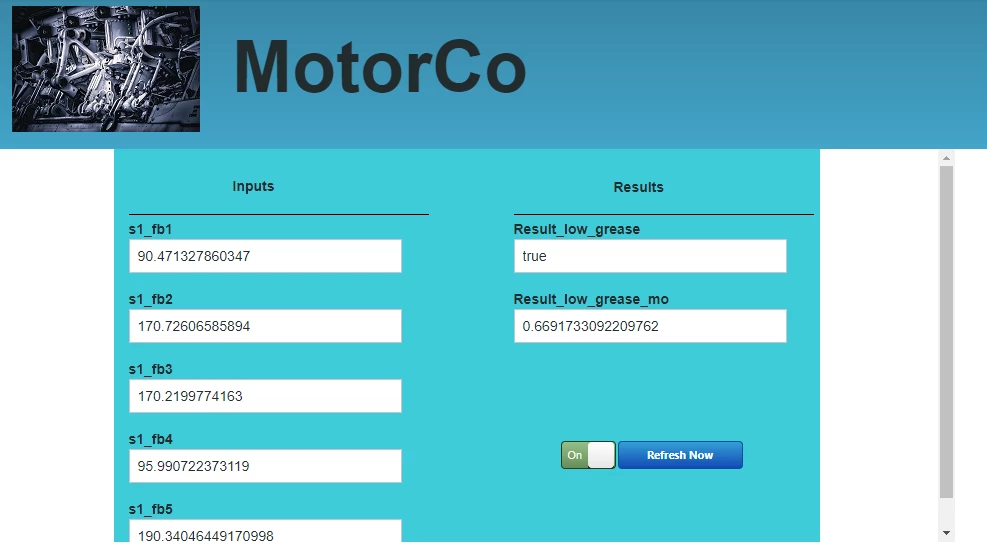Screen dimensions: 987x560
Task: Select the s1_fb3 value field
Action: point(265,396)
